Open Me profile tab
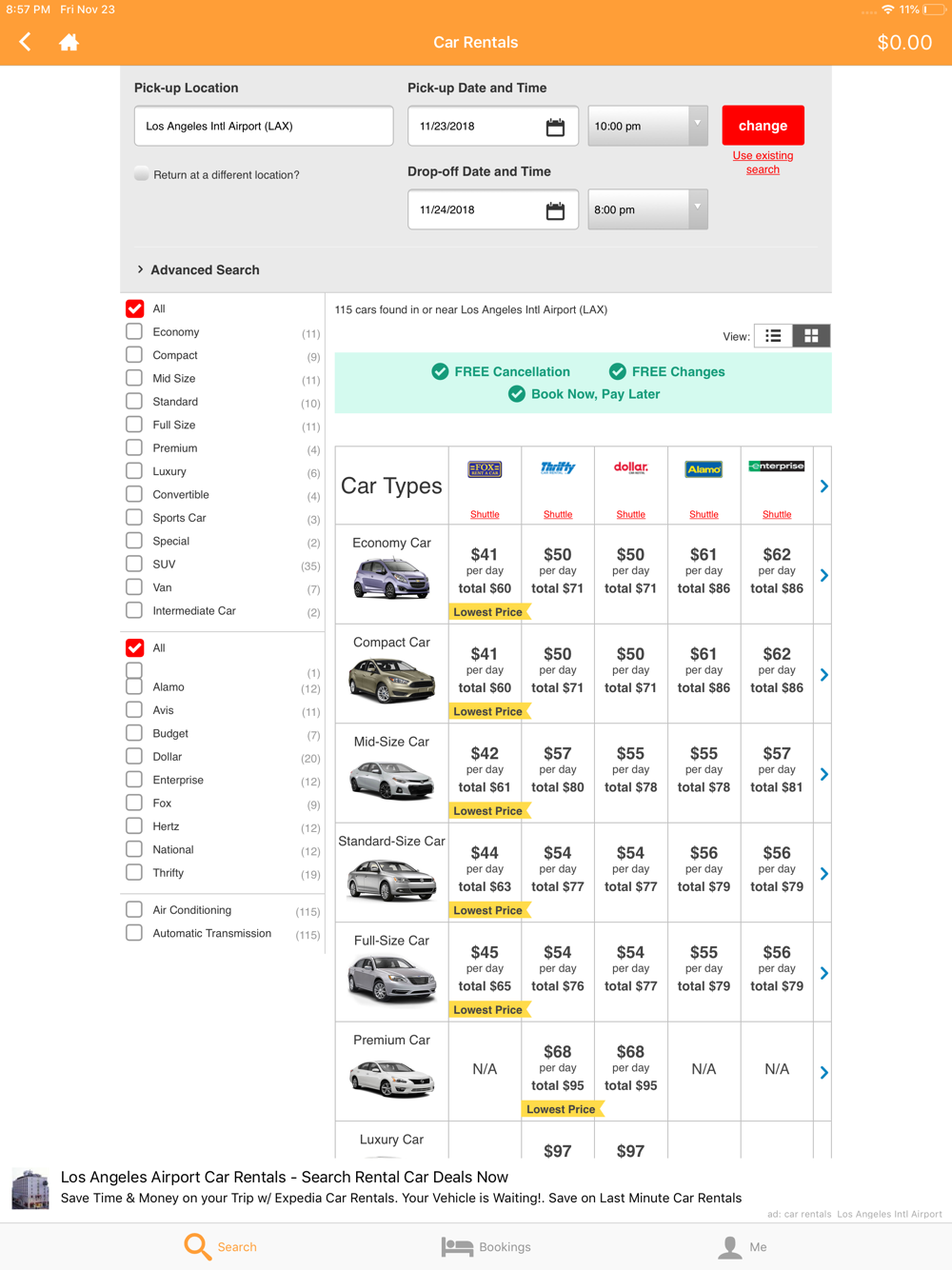 pyautogui.click(x=743, y=1246)
